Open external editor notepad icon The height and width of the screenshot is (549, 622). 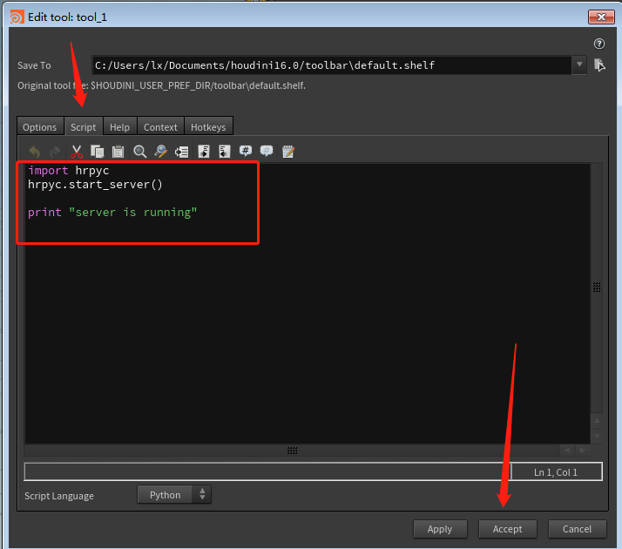288,152
